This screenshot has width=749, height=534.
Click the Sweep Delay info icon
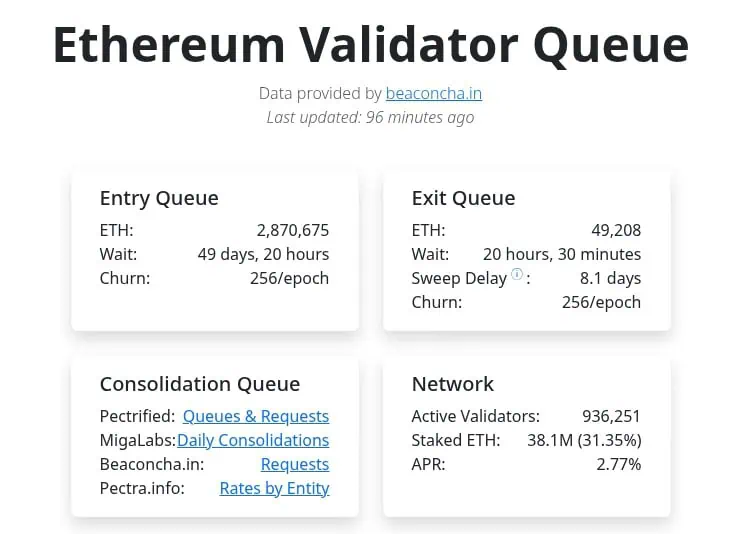[517, 274]
